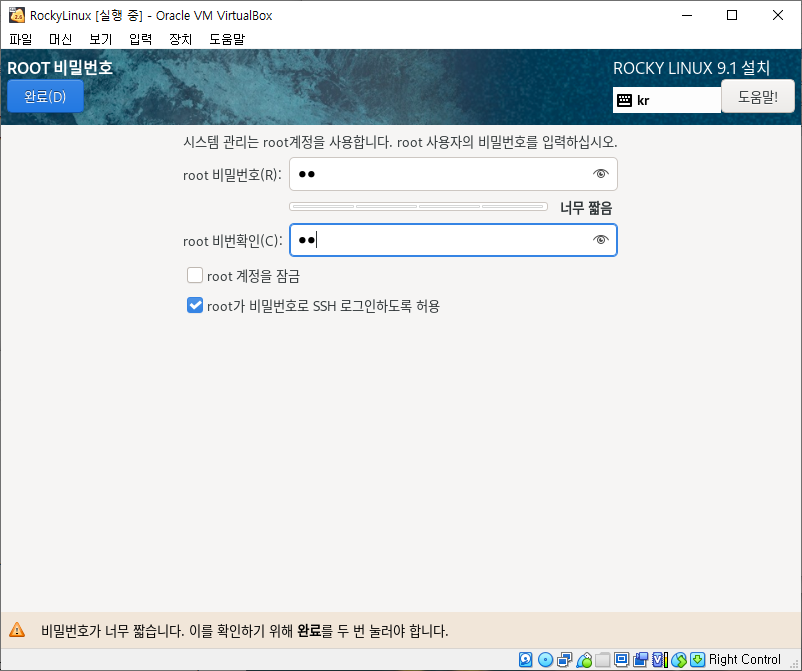Open the 장치 menu
802x671 pixels.
(180, 39)
